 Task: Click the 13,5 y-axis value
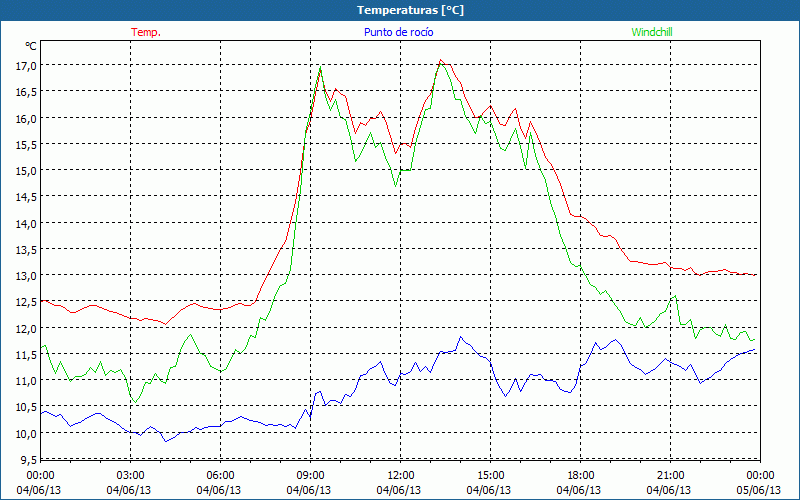[27, 249]
